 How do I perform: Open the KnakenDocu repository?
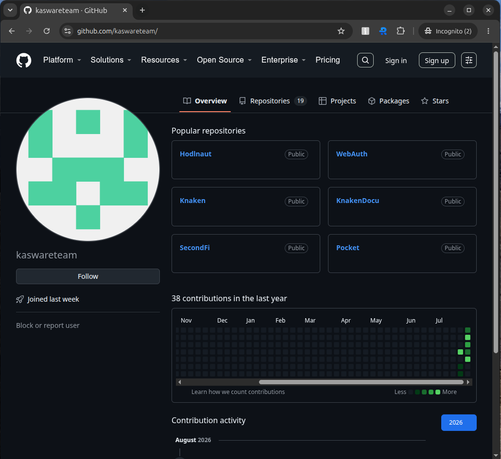(x=357, y=201)
